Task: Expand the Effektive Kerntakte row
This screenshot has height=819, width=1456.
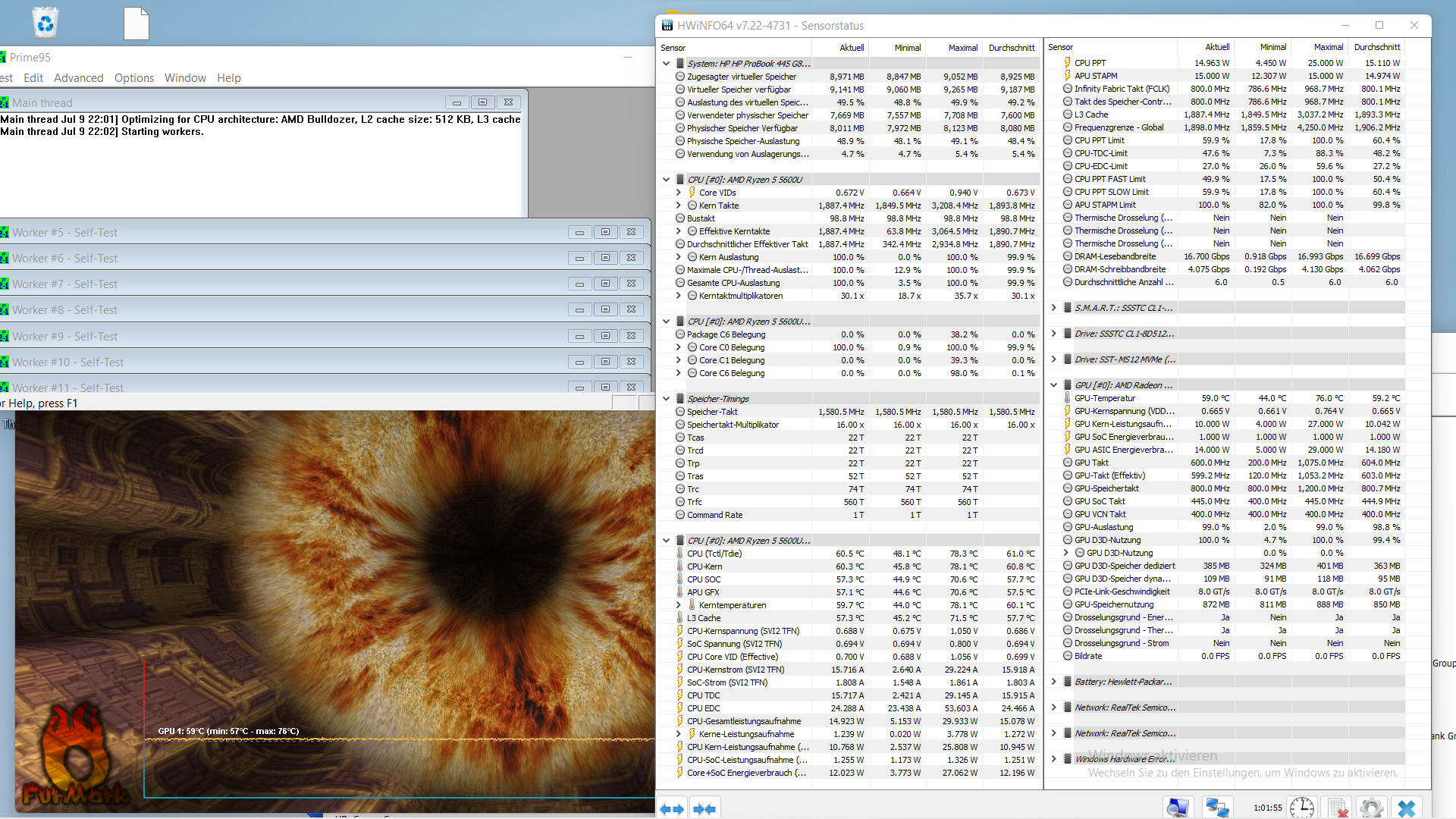Action: click(x=679, y=231)
